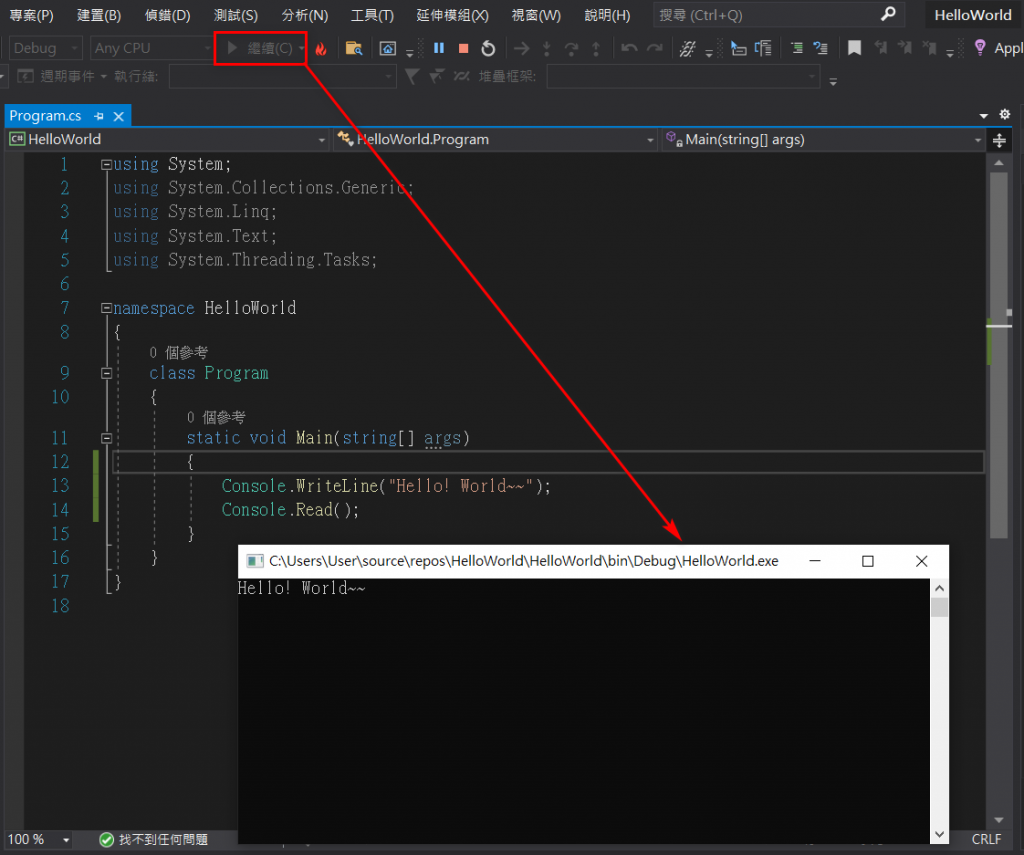
Task: Click the Step Over icon
Action: click(x=571, y=48)
